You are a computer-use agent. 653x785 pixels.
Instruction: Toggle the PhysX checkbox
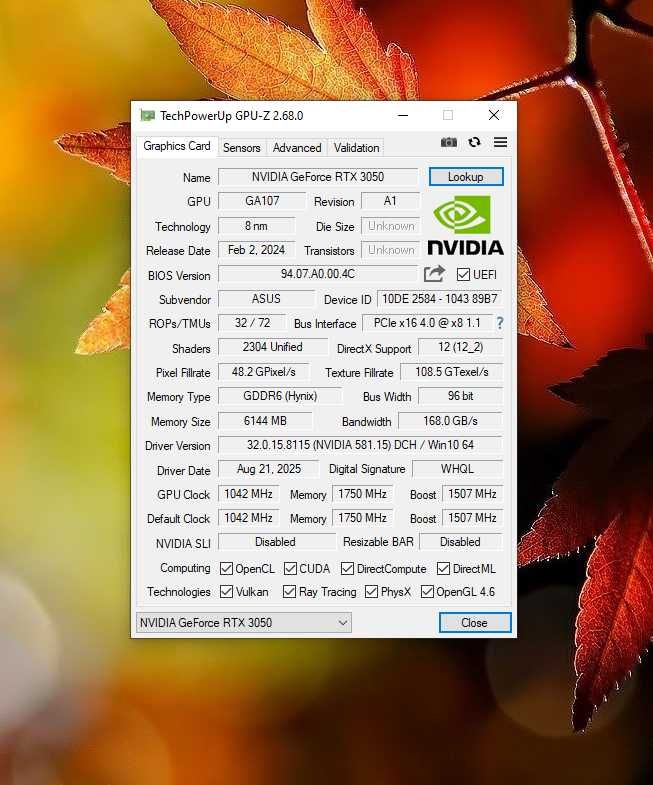point(371,591)
